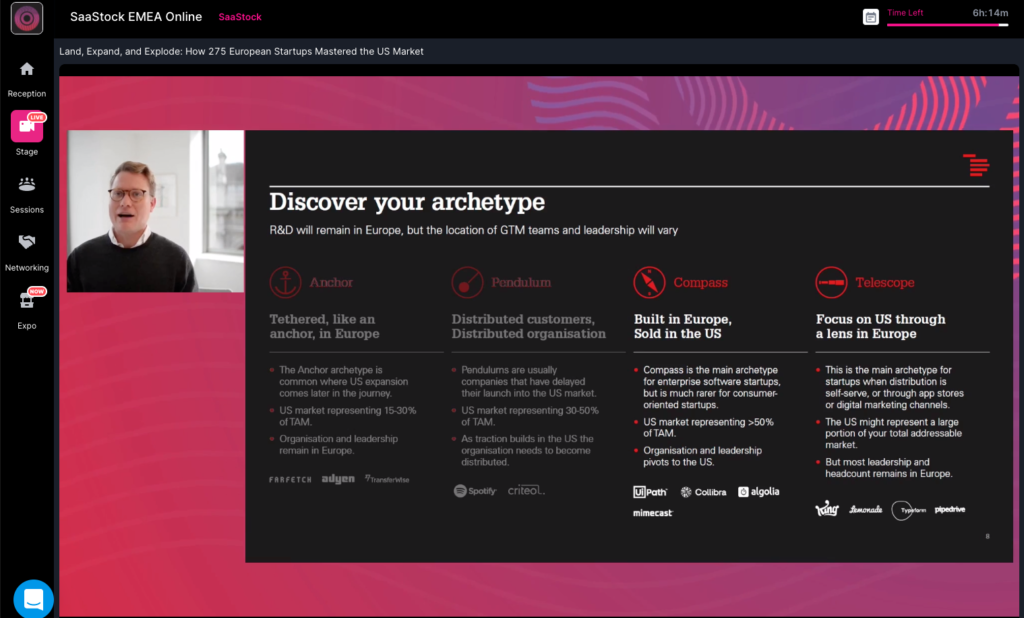Click the Spotify logo on slide
This screenshot has height=618, width=1024.
475,491
